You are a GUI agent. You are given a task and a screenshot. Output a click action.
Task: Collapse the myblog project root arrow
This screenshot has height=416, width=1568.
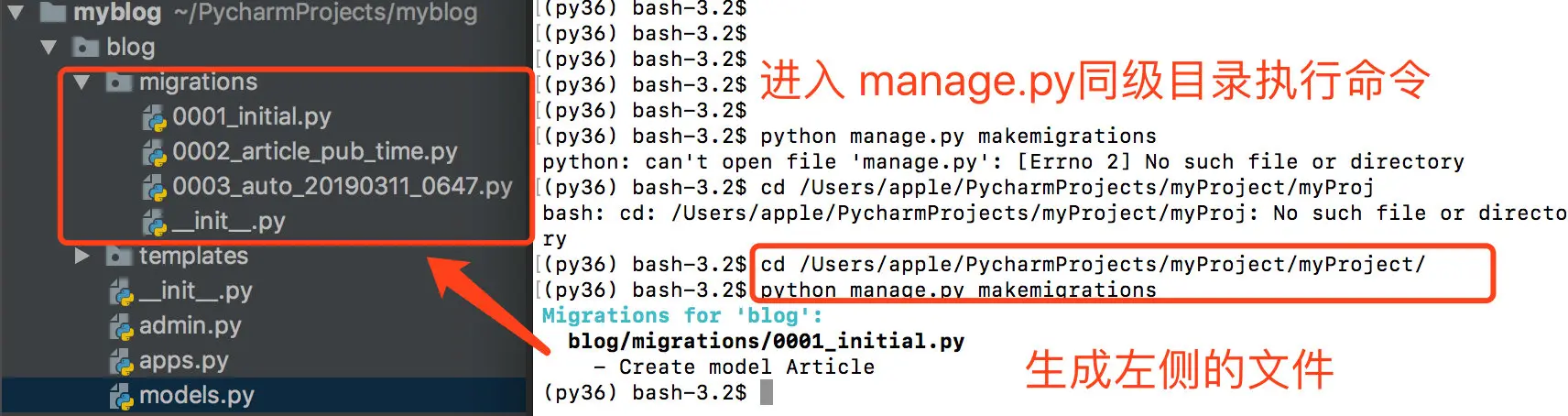16,13
